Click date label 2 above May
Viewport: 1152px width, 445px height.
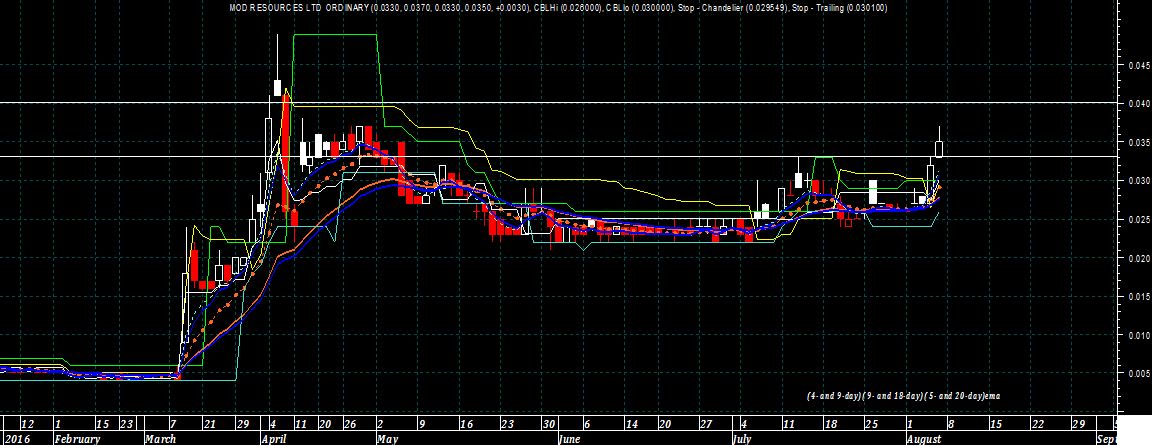(x=379, y=424)
